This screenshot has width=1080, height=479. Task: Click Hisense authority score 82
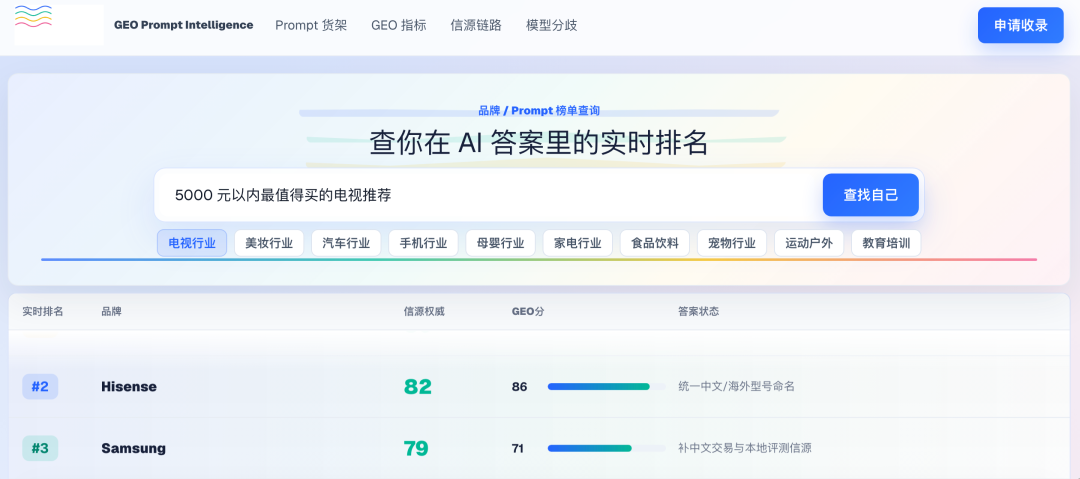point(417,387)
